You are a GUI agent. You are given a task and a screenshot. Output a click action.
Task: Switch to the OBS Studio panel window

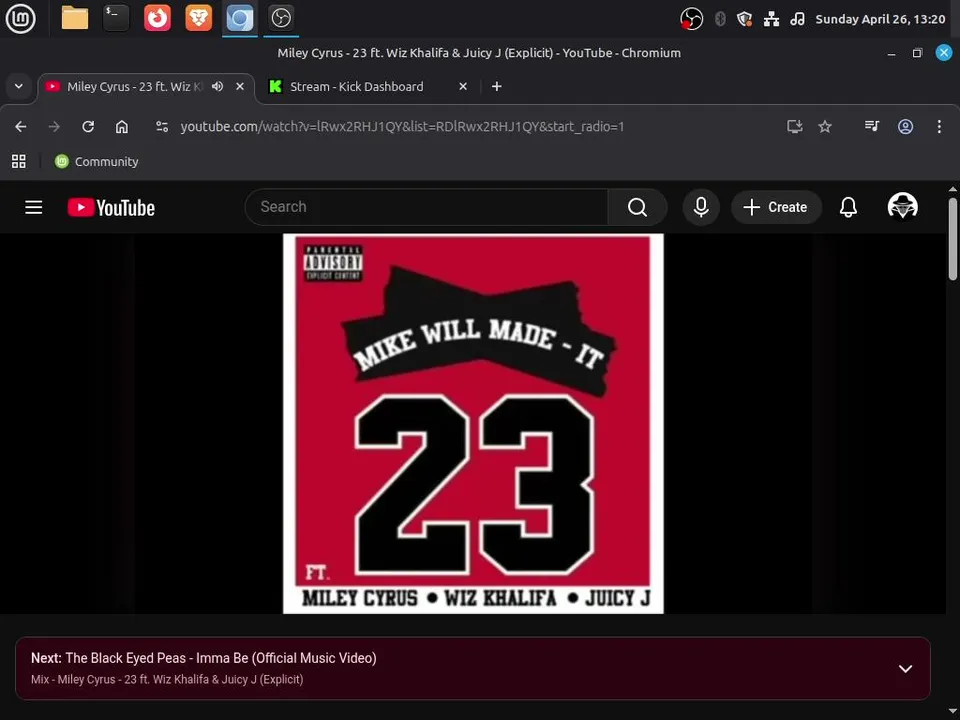pos(281,18)
